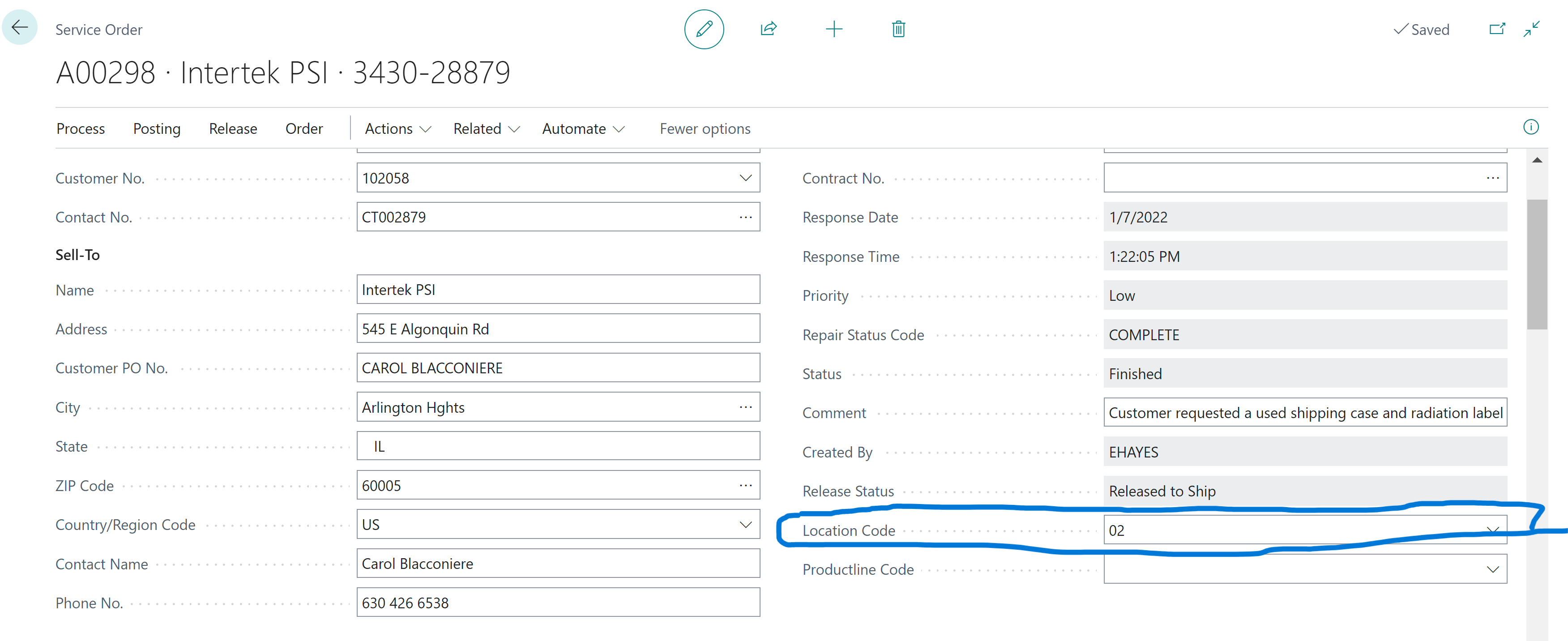The image size is (1568, 641).
Task: Click into the Comment field
Action: [x=1305, y=413]
